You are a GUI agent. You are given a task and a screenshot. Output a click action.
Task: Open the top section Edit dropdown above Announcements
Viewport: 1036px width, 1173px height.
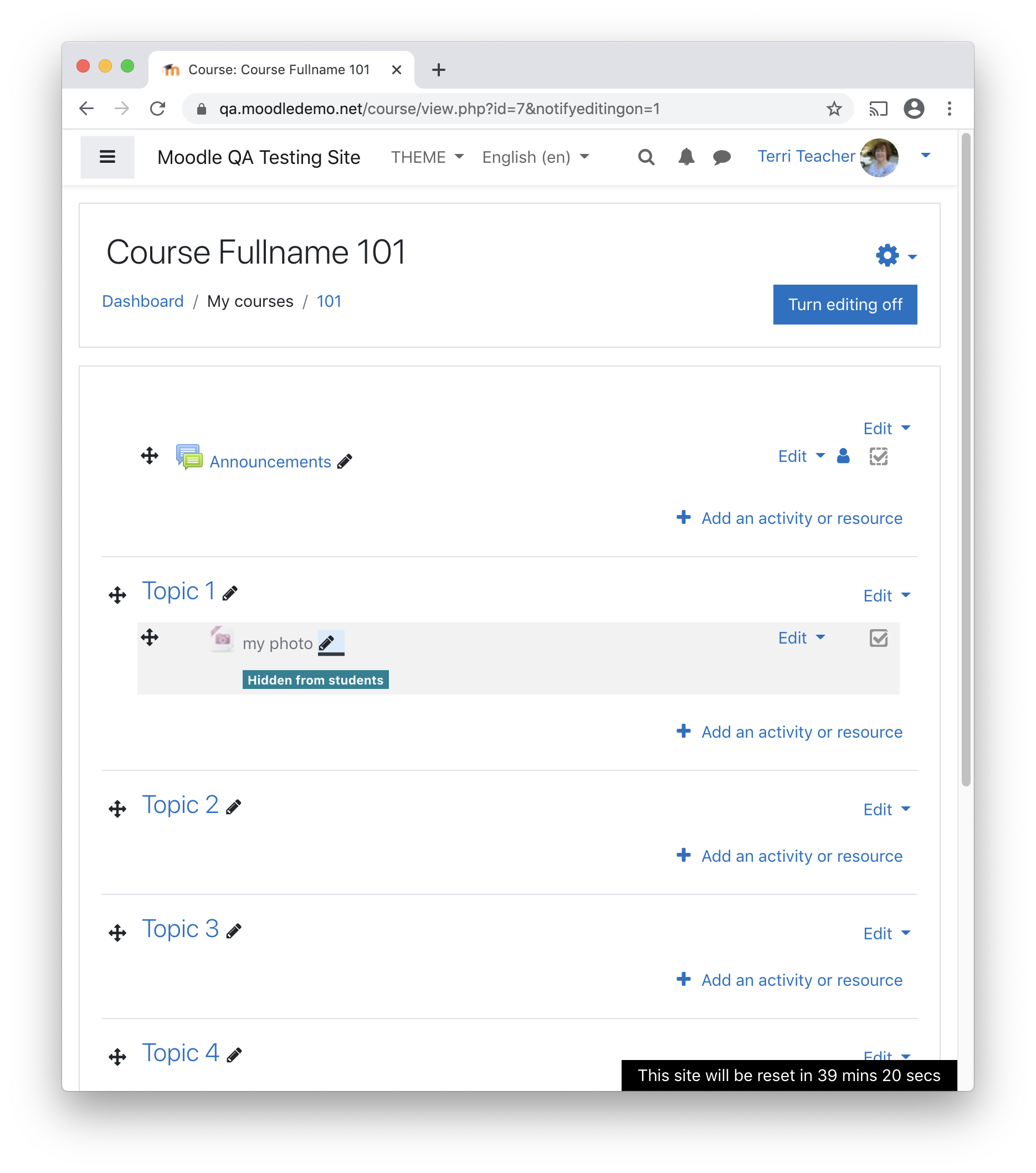[887, 428]
